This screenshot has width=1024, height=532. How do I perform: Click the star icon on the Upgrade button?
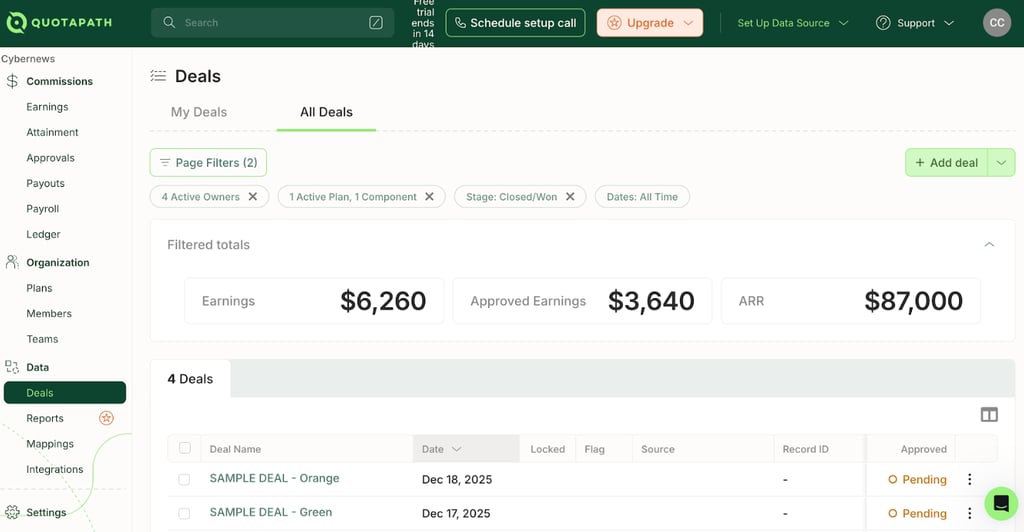(614, 23)
